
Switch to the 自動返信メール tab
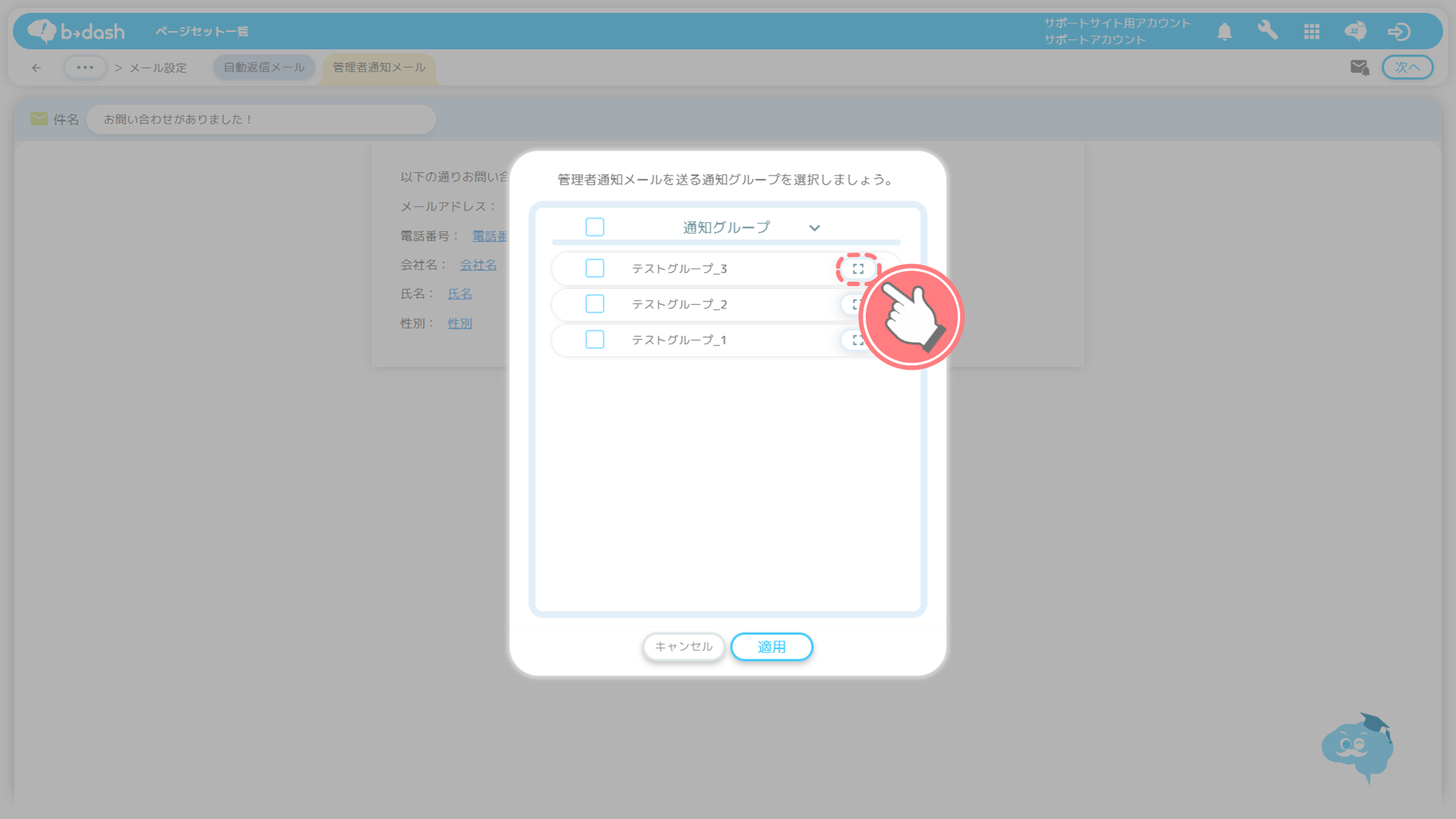coord(264,67)
